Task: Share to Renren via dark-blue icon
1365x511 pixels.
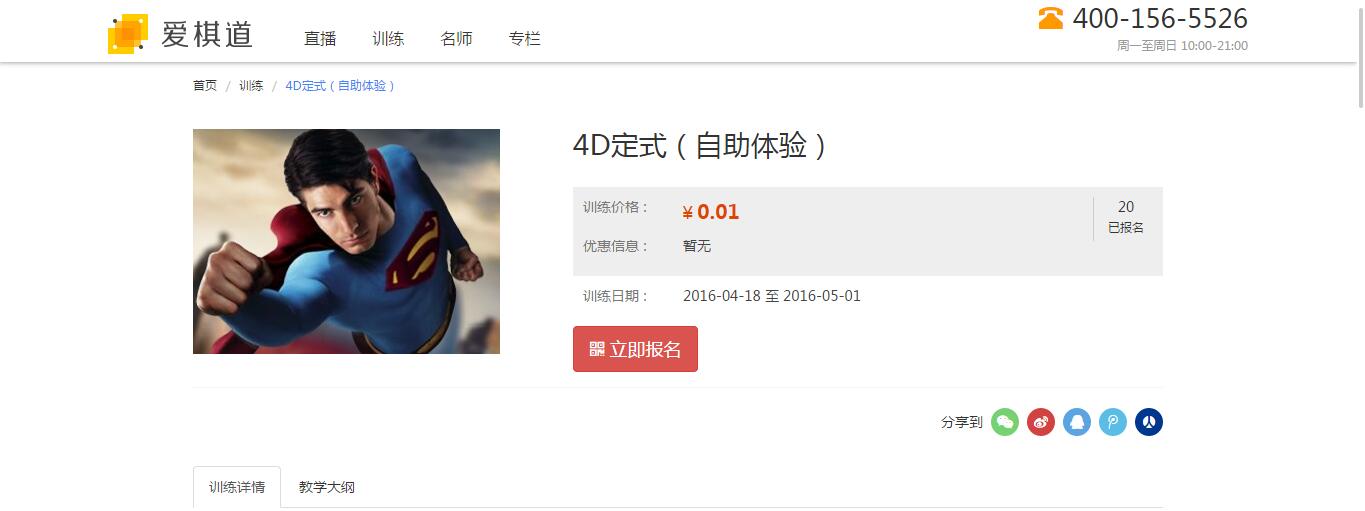Action: 1149,422
